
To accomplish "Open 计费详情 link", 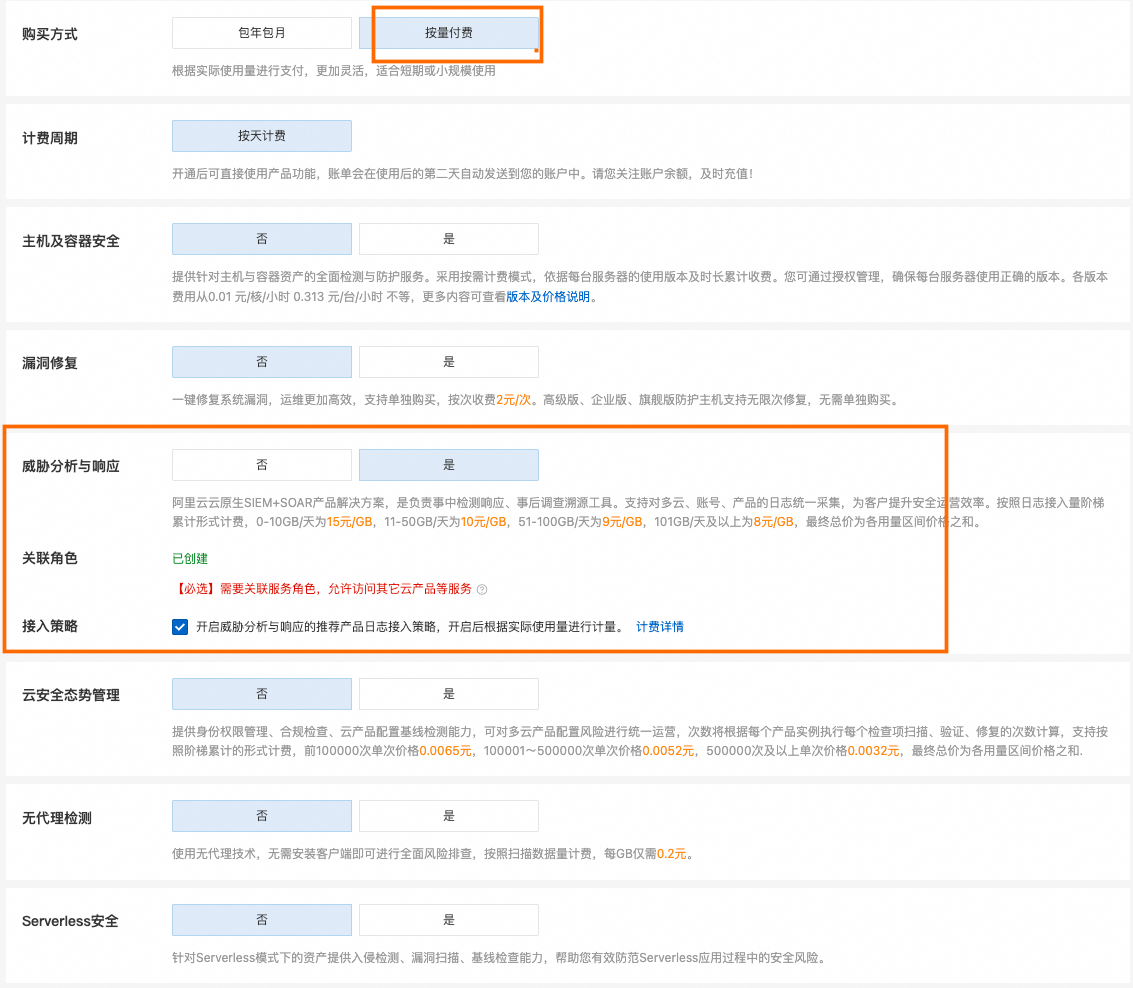I will click(660, 627).
